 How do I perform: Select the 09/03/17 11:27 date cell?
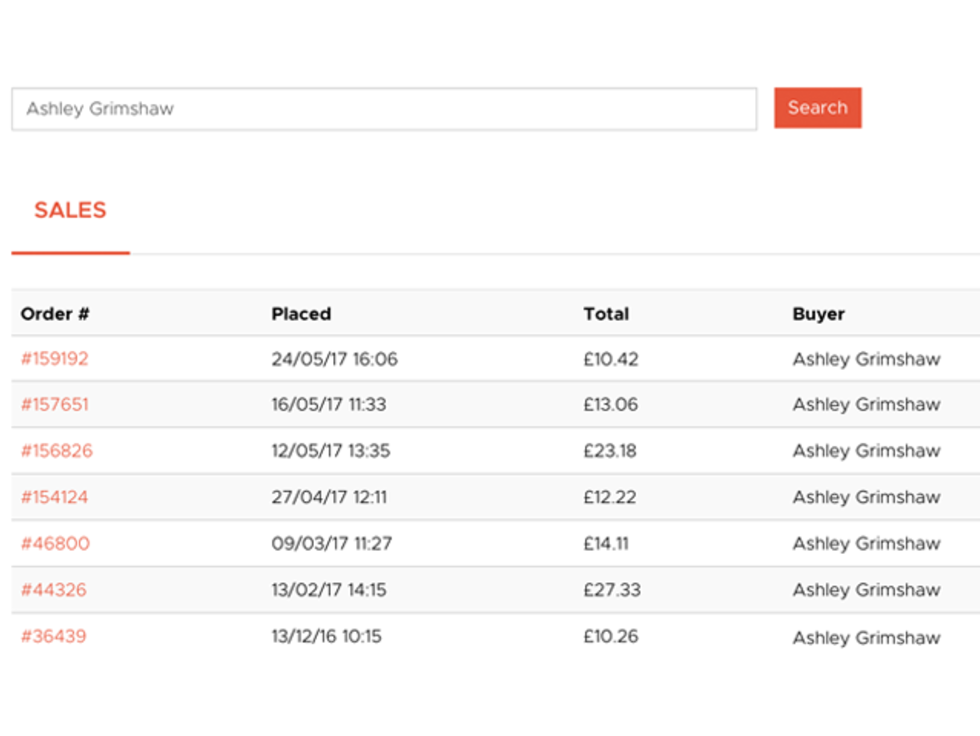pos(331,544)
